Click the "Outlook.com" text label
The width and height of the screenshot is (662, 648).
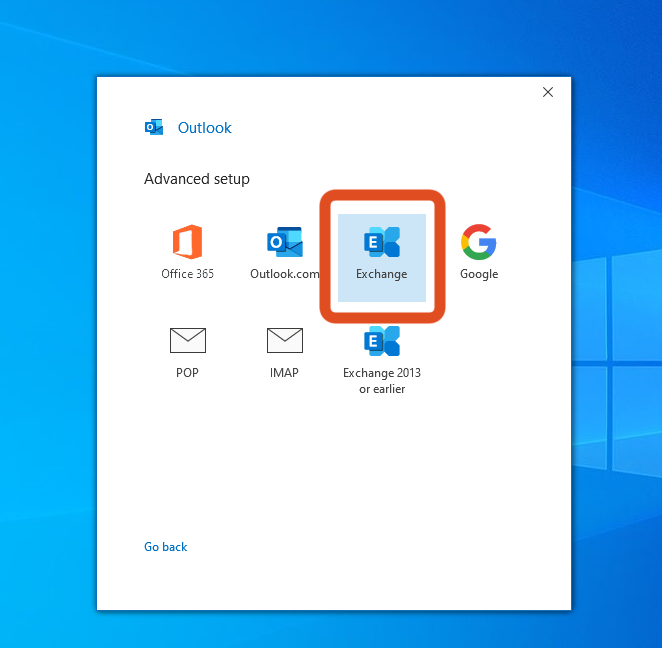284,274
